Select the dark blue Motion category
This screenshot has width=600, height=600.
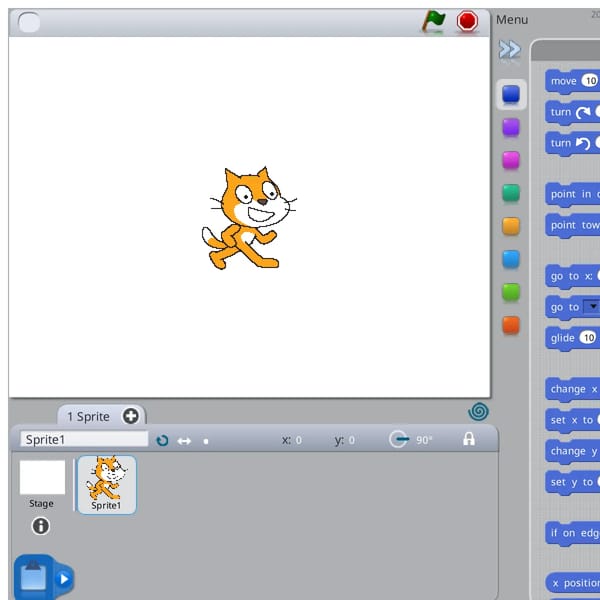coord(511,94)
